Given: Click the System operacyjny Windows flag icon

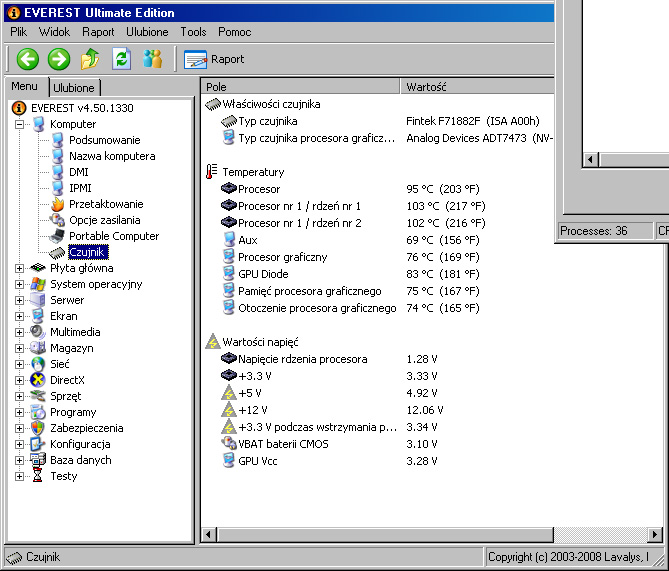Looking at the screenshot, I should (x=38, y=284).
